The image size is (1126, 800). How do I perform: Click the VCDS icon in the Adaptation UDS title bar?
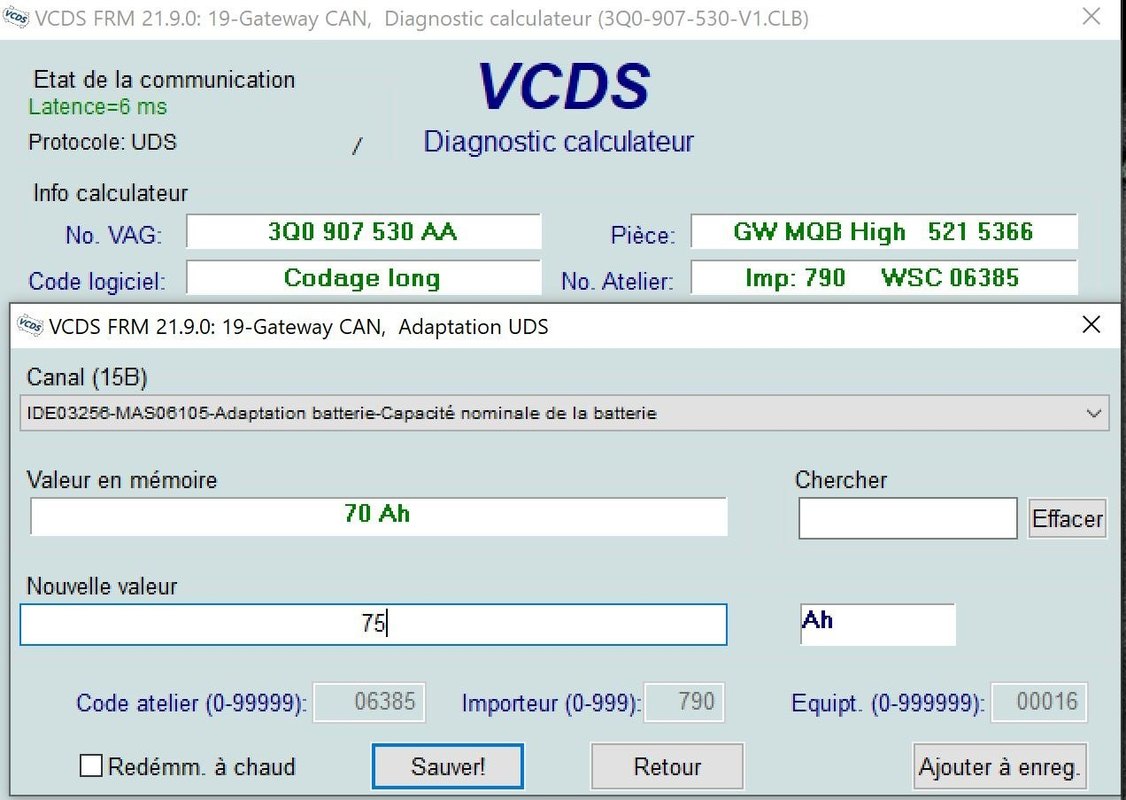[31, 326]
